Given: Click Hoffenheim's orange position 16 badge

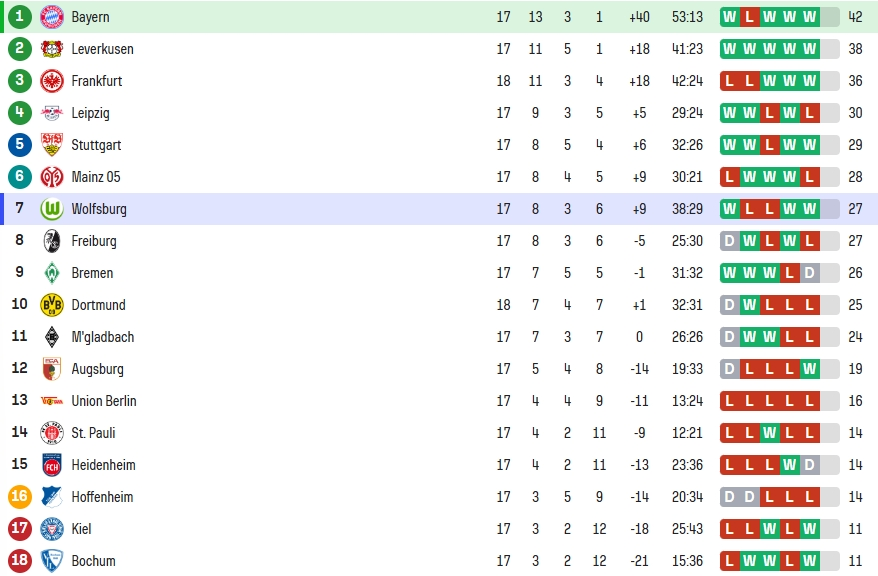Looking at the screenshot, I should tap(20, 497).
